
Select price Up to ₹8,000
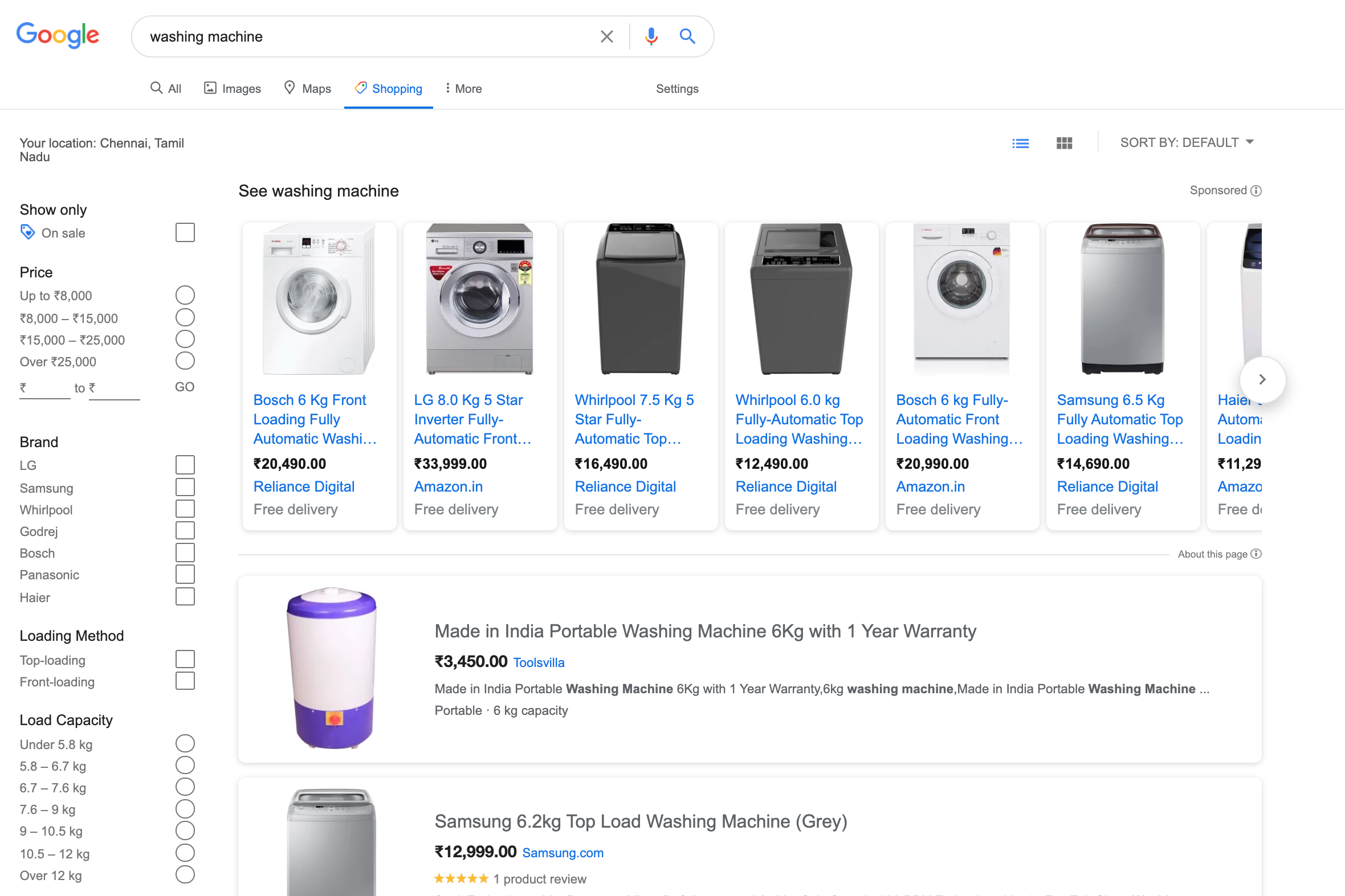(x=185, y=296)
